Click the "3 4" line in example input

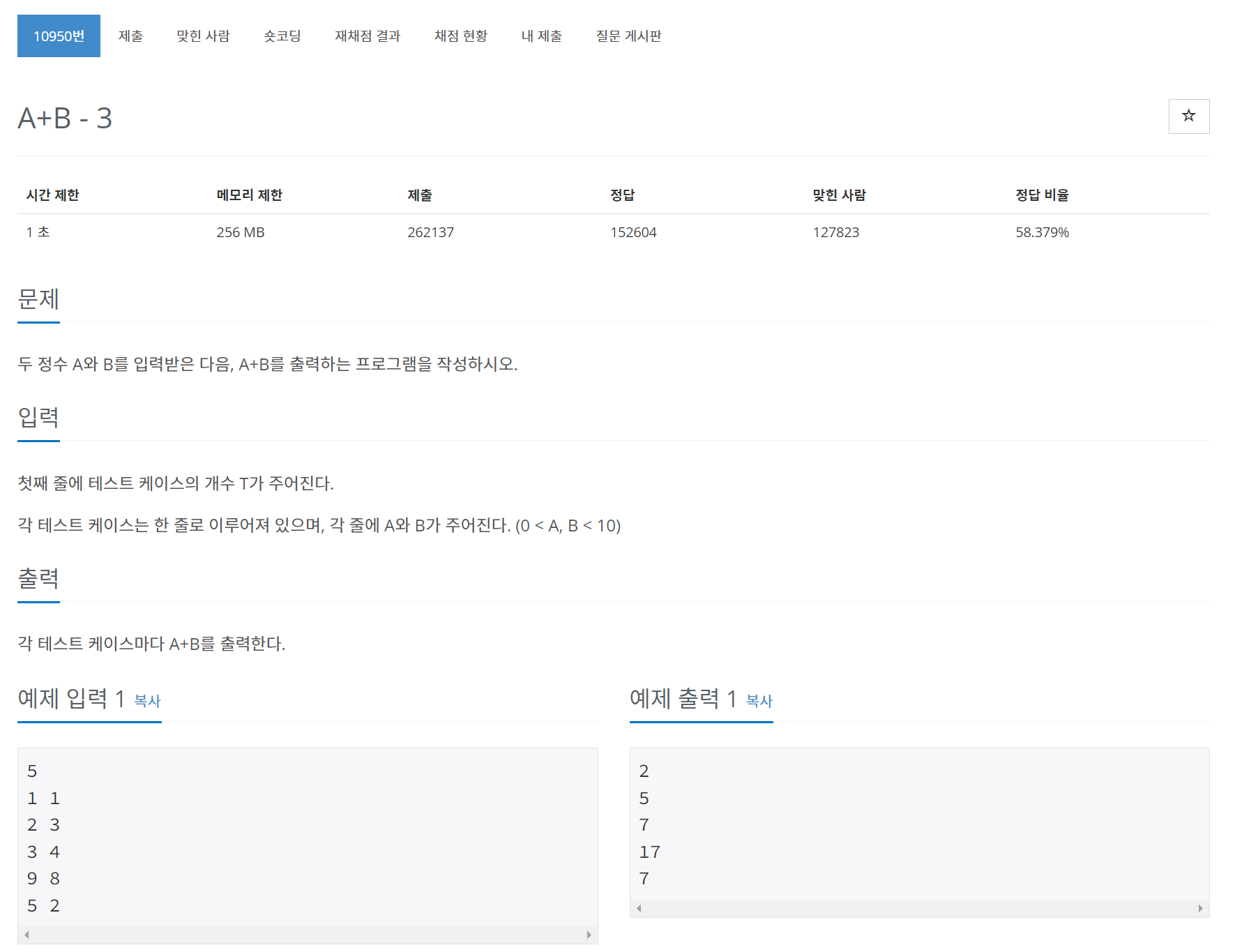pyautogui.click(x=43, y=852)
